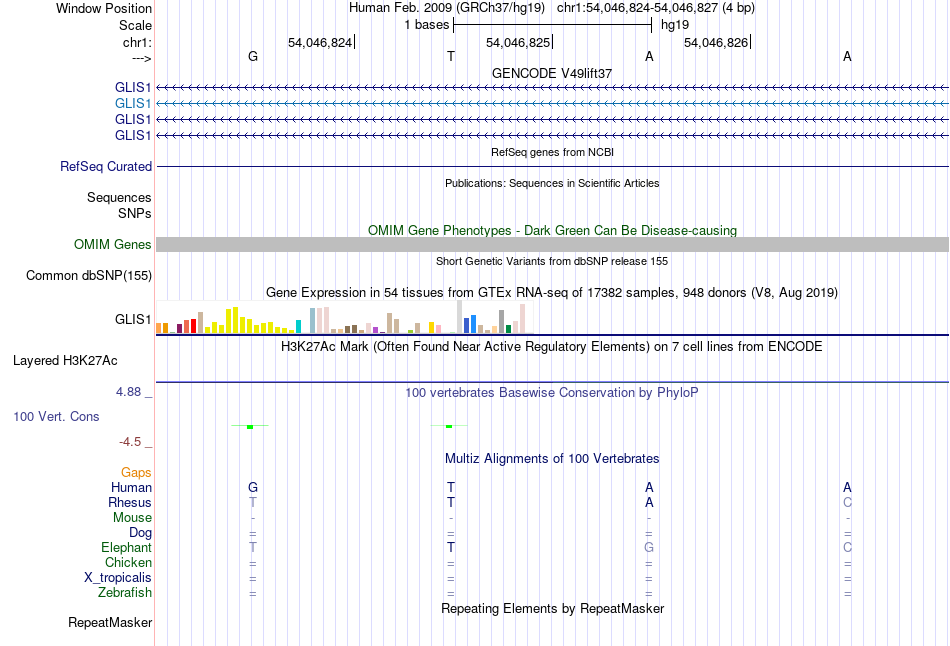
Task: Open 'Short Genetic Variants from dbSNP release 155'
Action: pos(552,261)
